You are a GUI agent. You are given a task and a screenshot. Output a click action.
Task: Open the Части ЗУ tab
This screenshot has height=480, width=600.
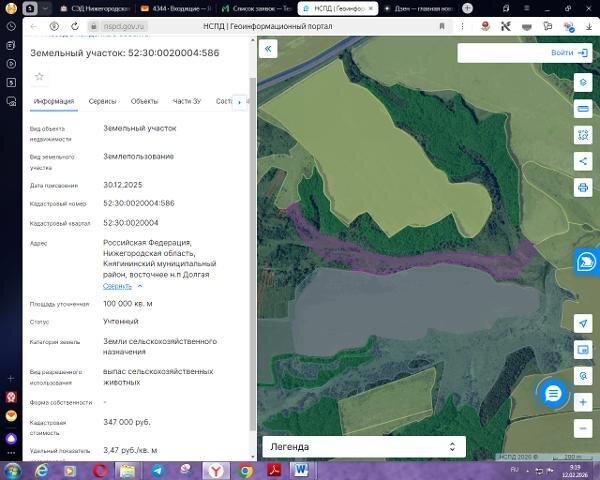click(x=187, y=101)
